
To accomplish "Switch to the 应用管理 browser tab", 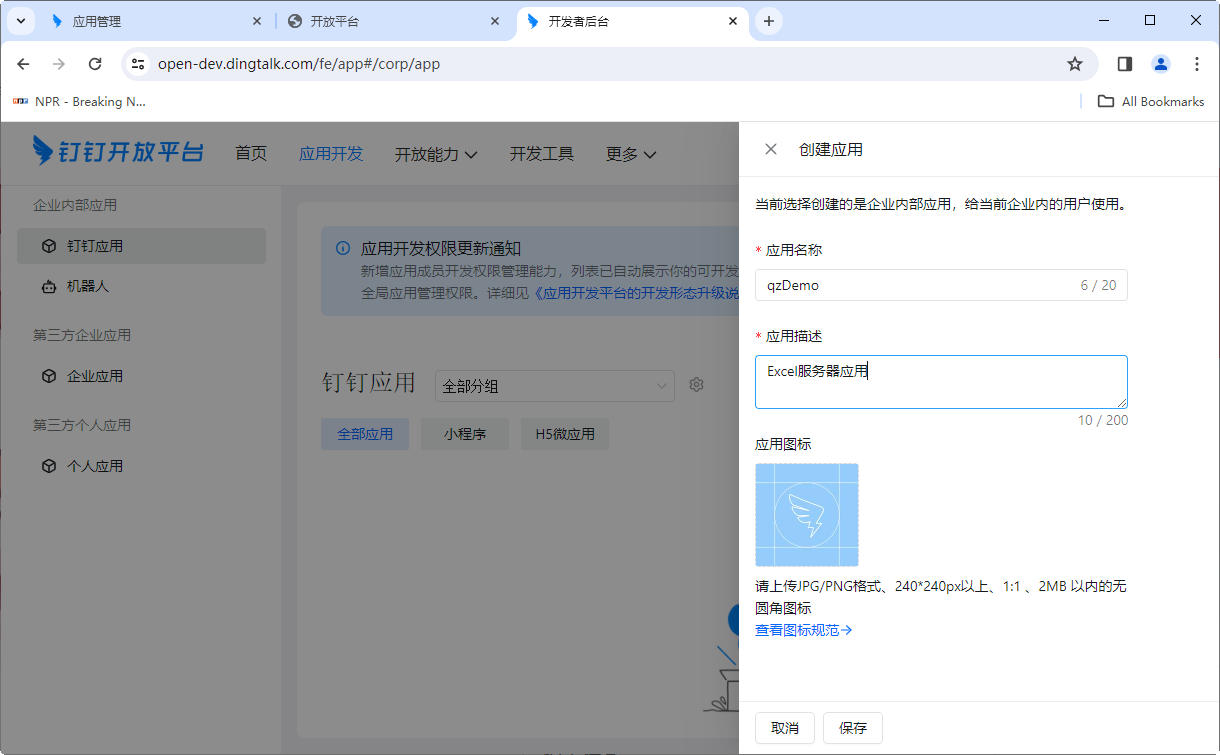I will 150,21.
